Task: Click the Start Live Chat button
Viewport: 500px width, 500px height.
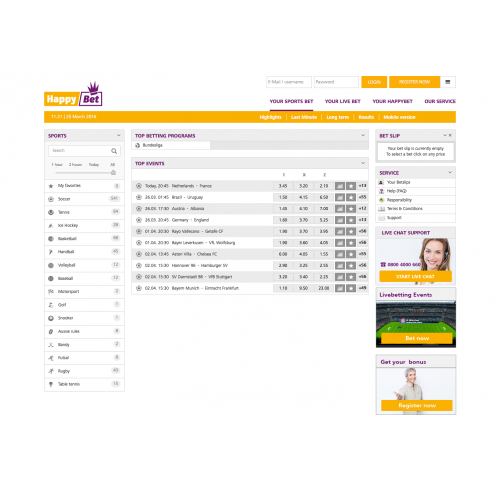Action: [415, 277]
